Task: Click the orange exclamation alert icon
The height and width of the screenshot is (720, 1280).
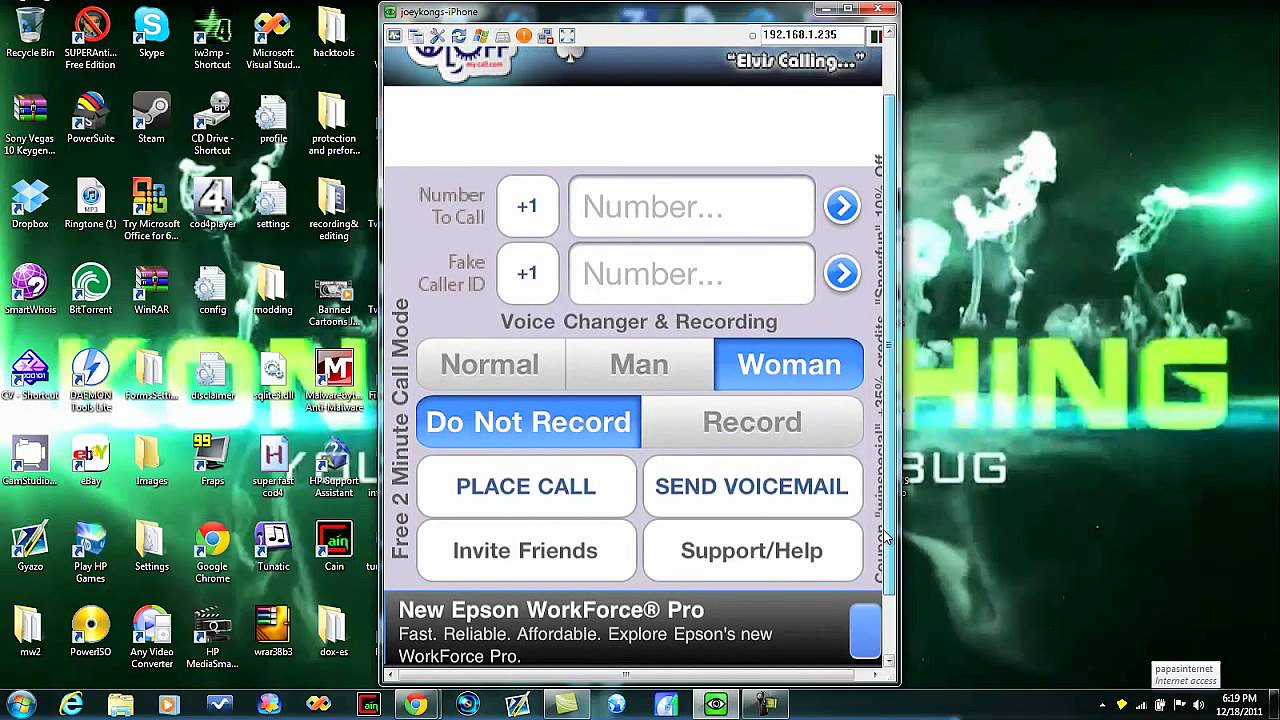Action: tap(524, 36)
